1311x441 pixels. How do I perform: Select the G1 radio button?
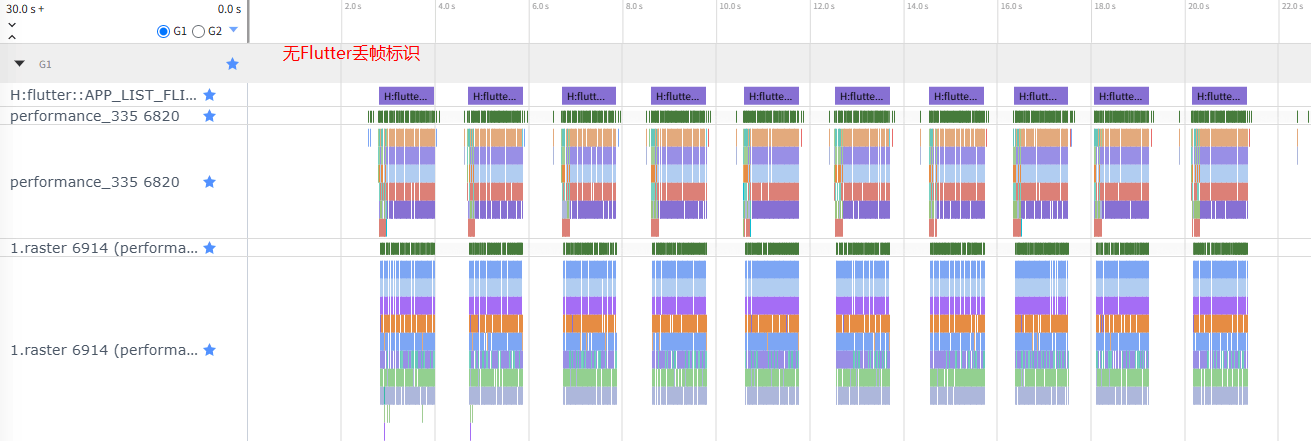164,32
